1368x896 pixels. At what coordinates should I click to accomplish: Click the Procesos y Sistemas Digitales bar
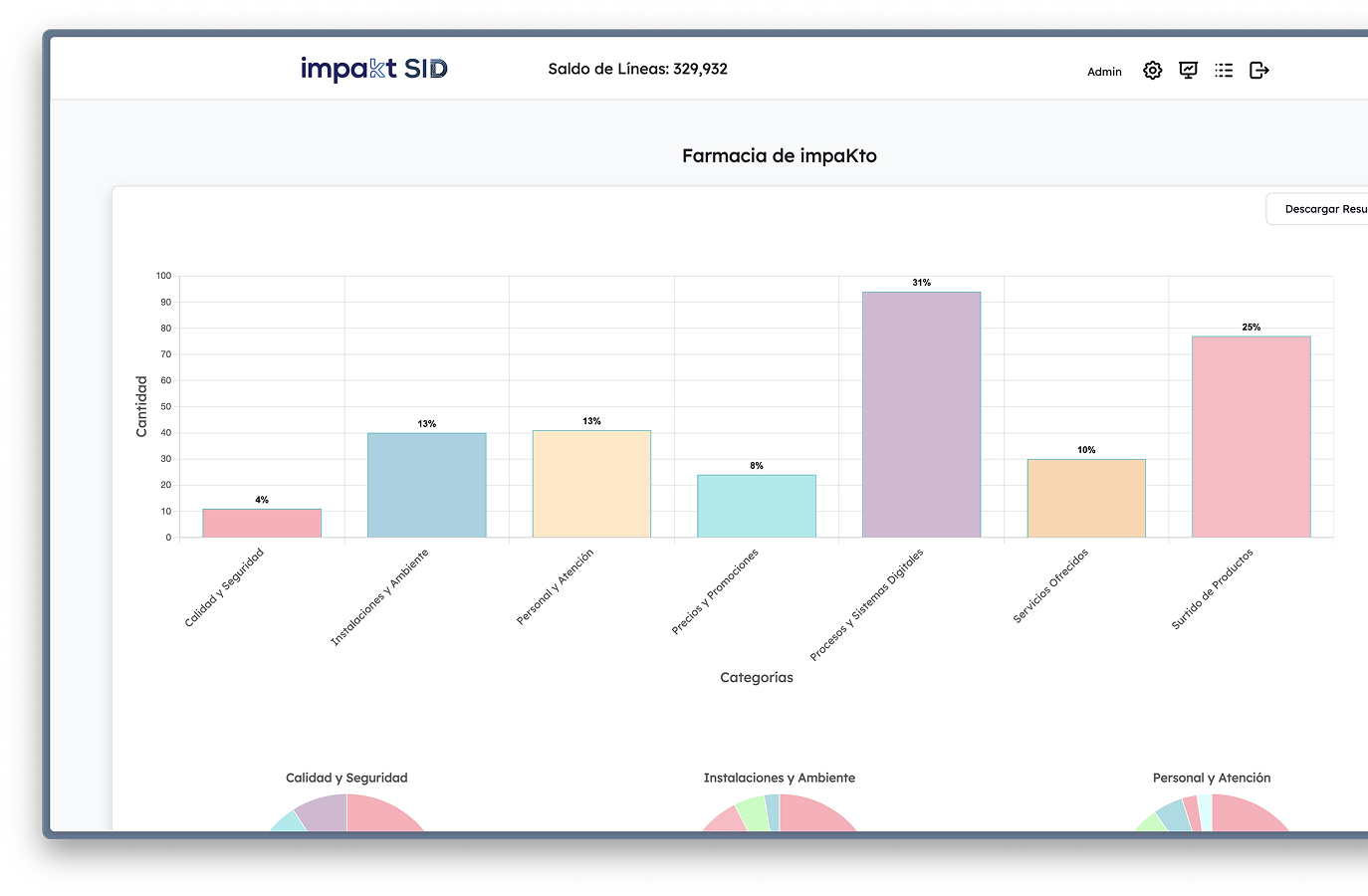pyautogui.click(x=921, y=413)
